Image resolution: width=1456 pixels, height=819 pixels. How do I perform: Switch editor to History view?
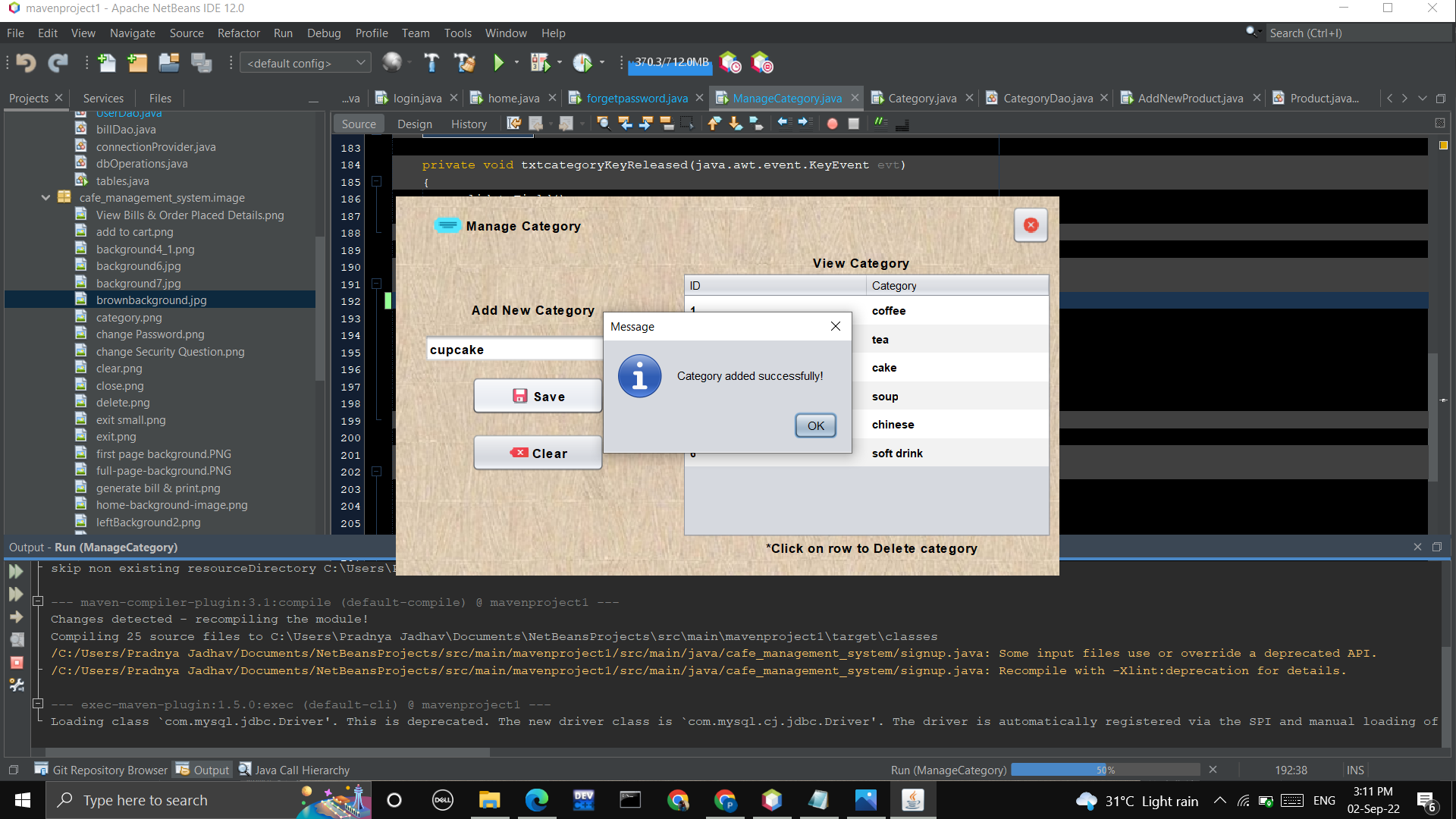[469, 124]
